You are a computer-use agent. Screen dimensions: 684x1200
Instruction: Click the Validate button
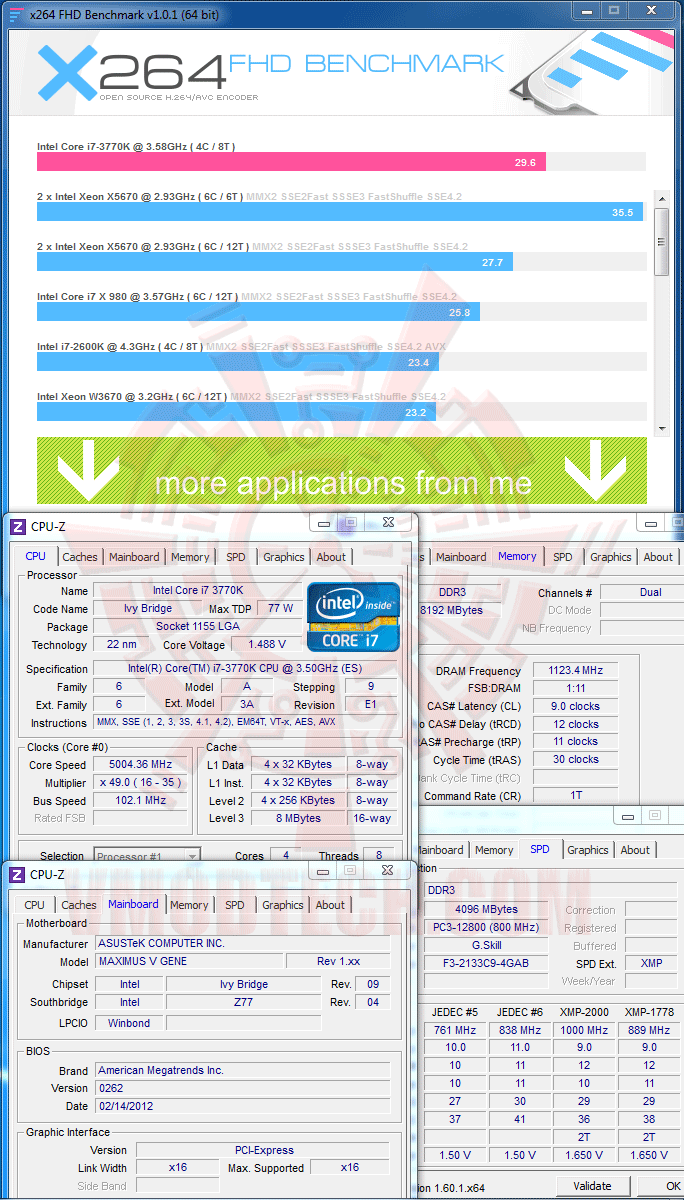point(592,1186)
